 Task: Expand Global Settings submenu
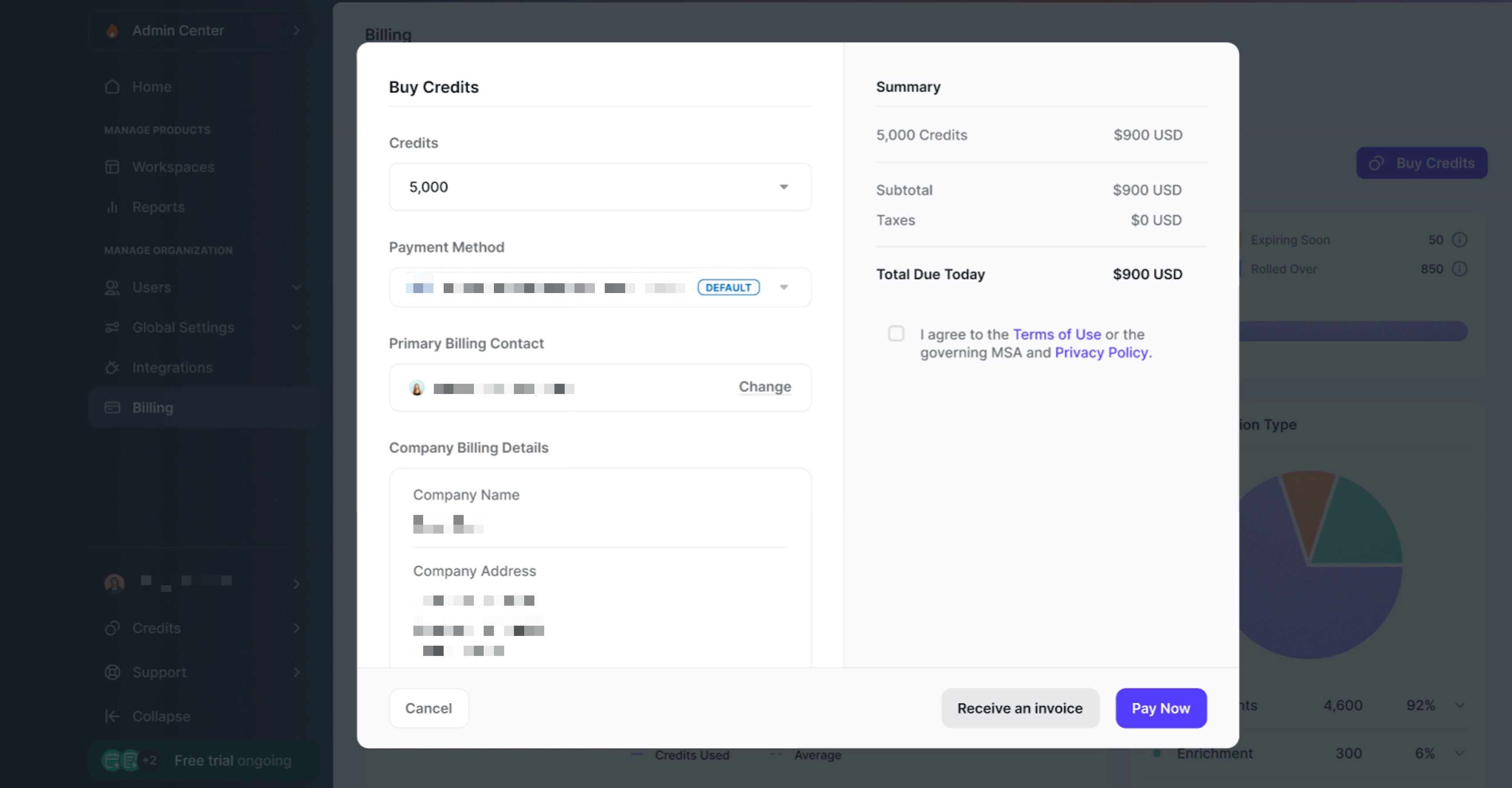click(296, 327)
